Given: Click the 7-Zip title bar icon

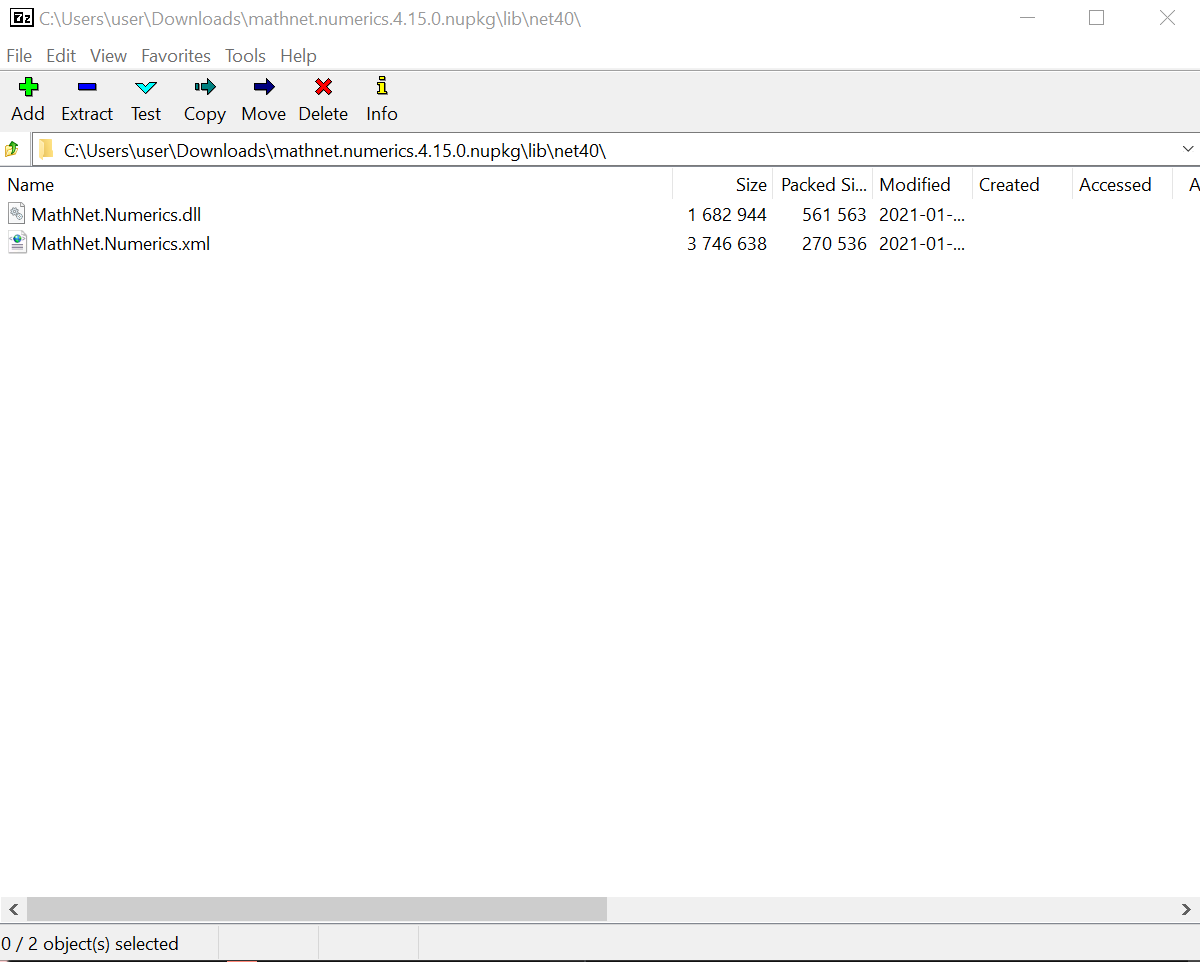Looking at the screenshot, I should click(x=21, y=18).
